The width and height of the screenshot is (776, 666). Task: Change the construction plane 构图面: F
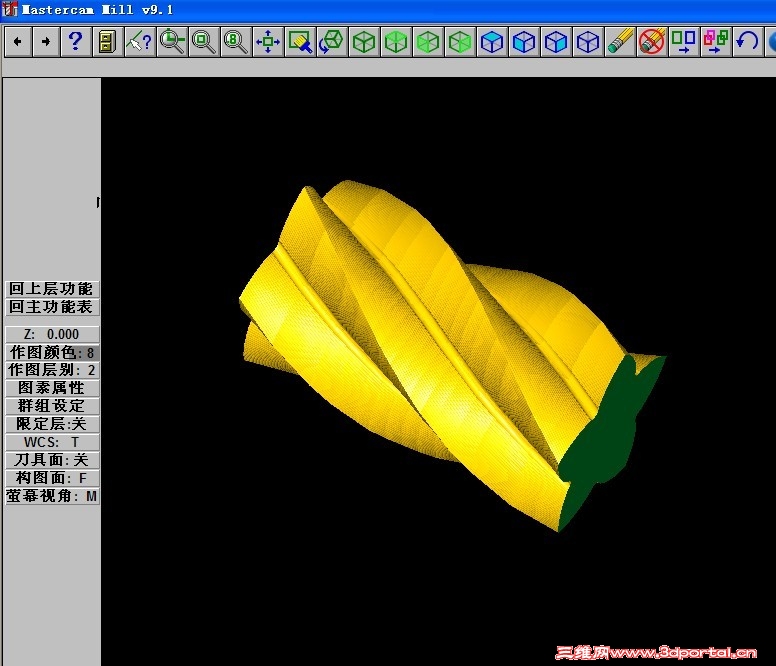tap(52, 478)
